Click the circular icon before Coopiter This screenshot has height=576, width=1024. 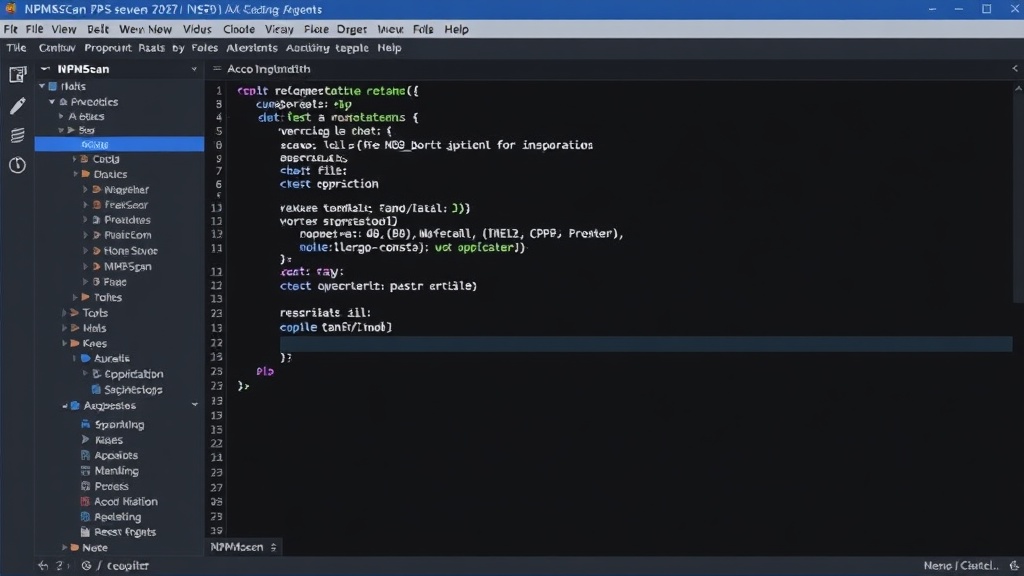tap(86, 566)
